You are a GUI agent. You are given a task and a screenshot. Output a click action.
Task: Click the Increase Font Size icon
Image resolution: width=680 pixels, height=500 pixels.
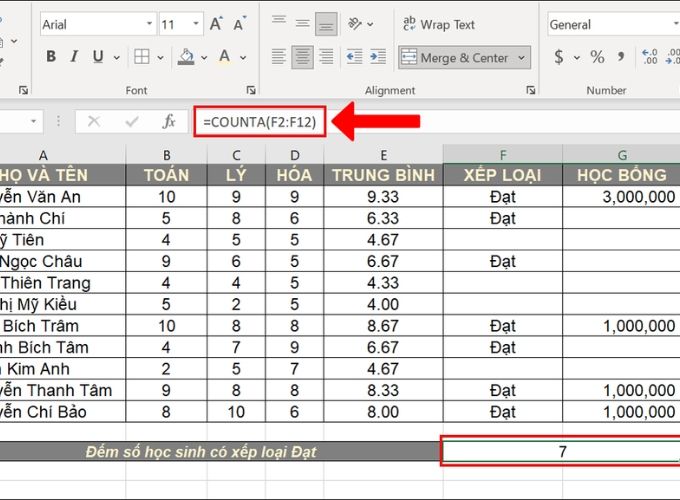point(216,24)
